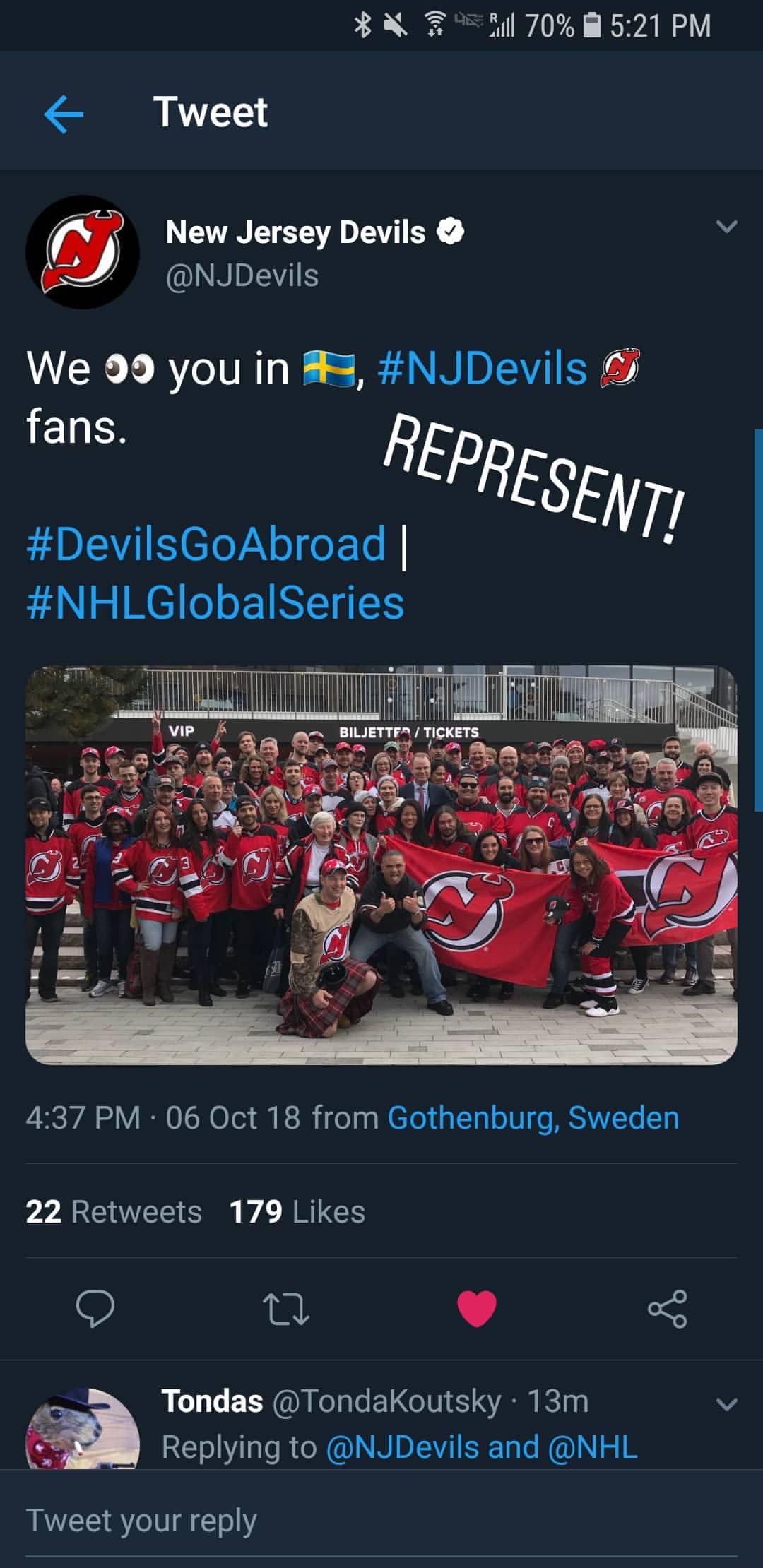
Task: View the 22 Retweets list
Action: point(114,1212)
